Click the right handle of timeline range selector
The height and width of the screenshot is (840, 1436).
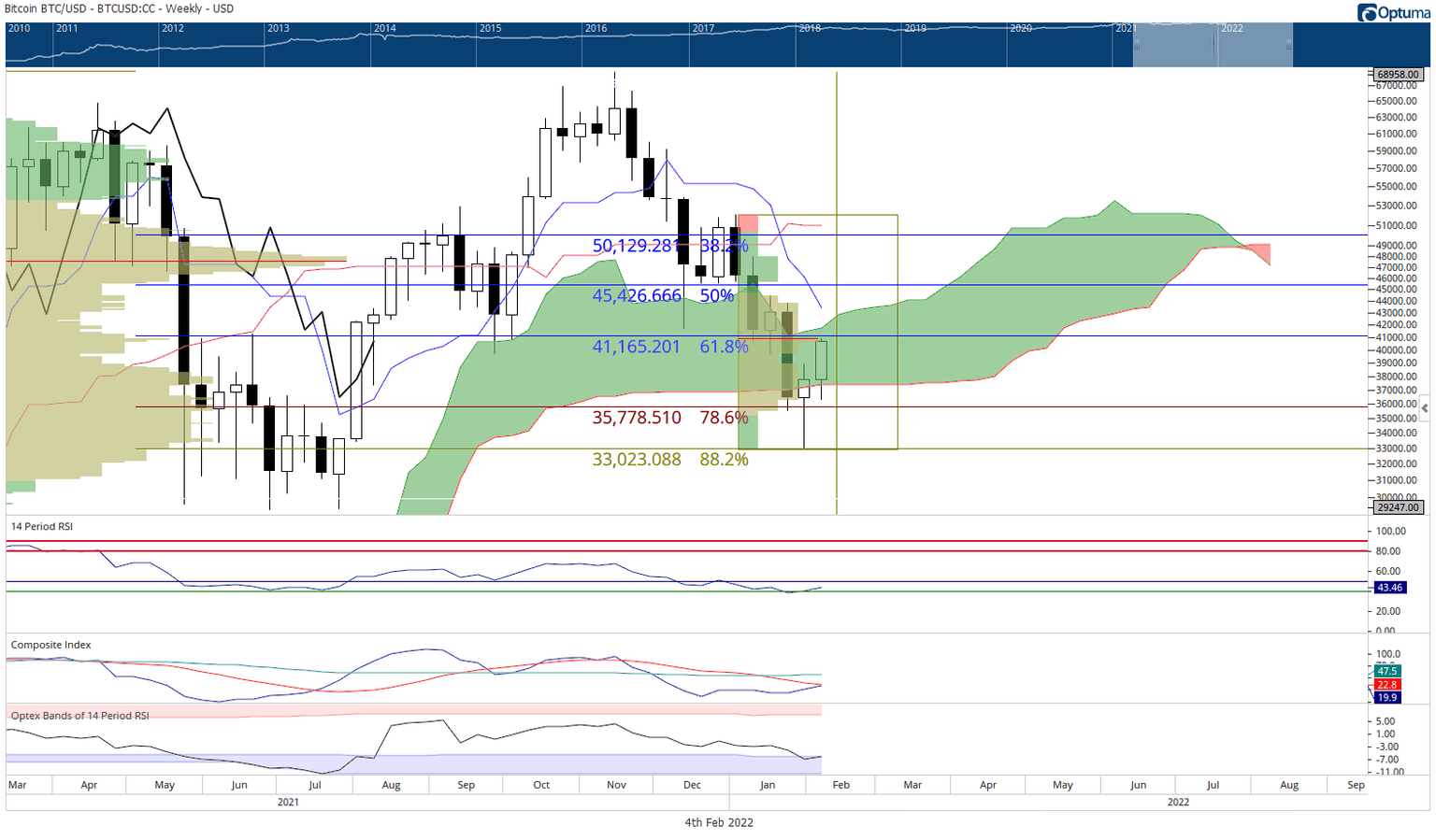1289,45
